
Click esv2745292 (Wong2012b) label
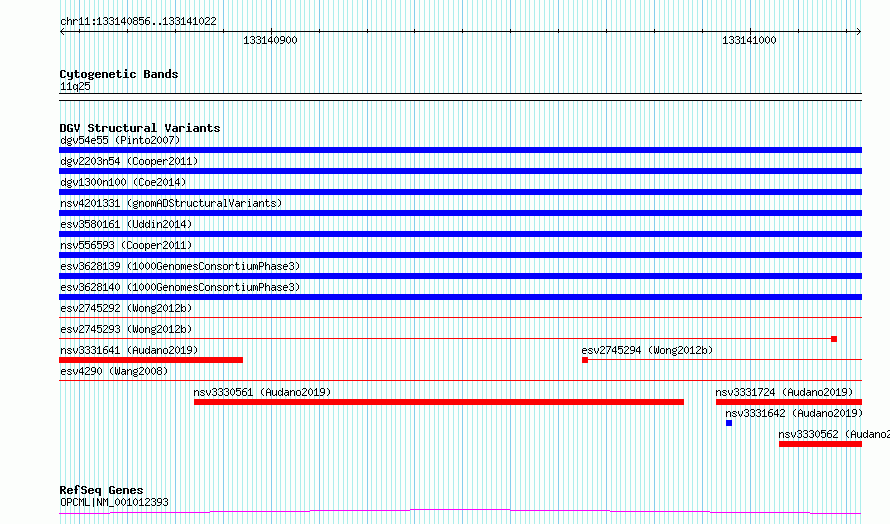(126, 308)
